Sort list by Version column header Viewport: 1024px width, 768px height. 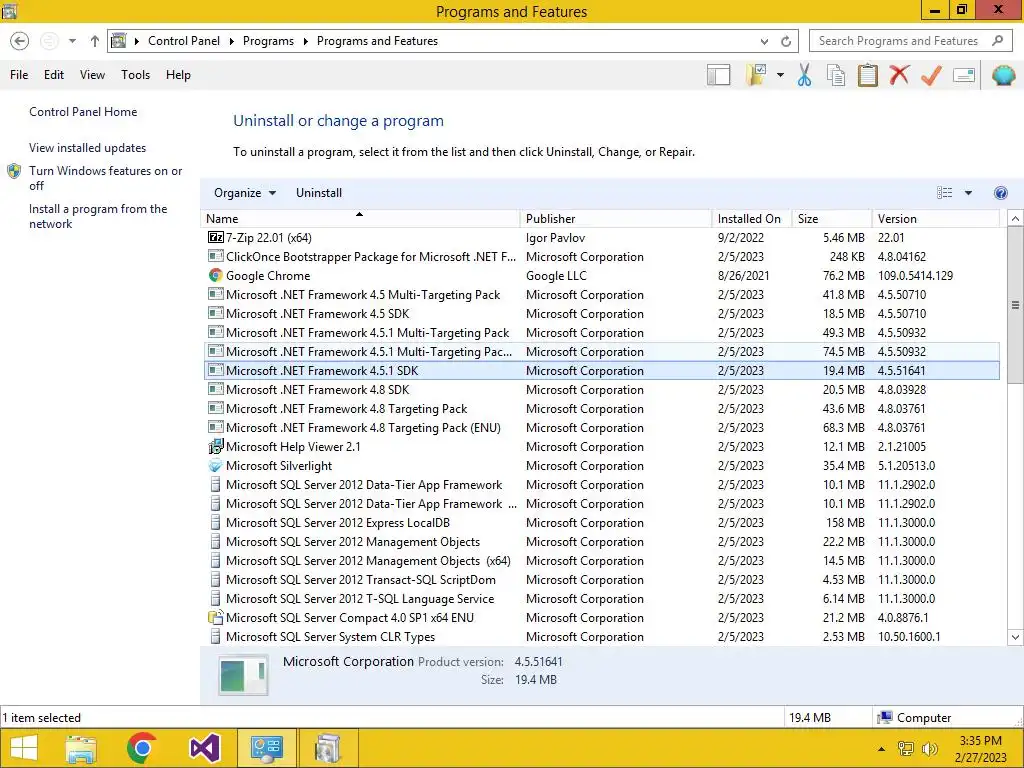(936, 219)
